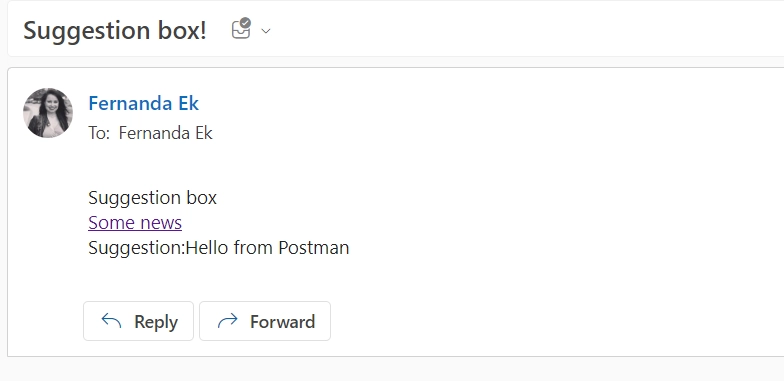The width and height of the screenshot is (784, 381).
Task: Click the Forward button
Action: pyautogui.click(x=265, y=321)
